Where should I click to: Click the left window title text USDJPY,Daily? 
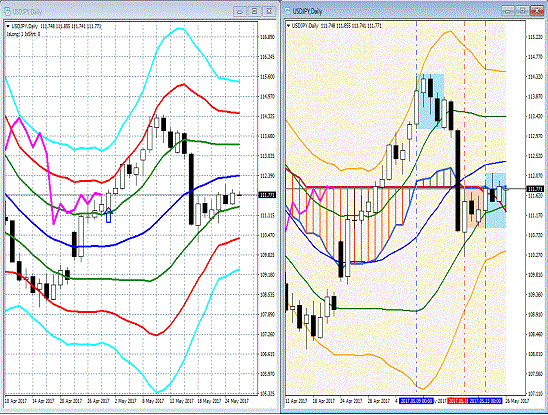[x=27, y=12]
